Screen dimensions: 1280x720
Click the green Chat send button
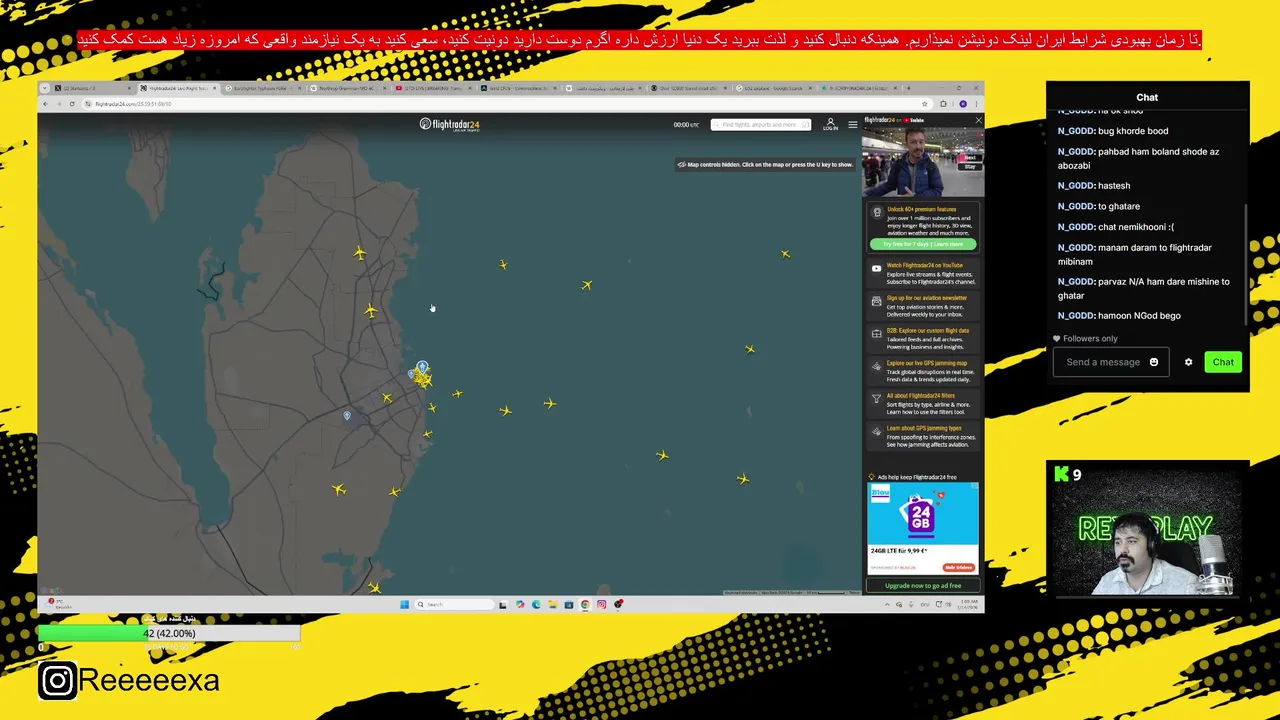pos(1223,362)
